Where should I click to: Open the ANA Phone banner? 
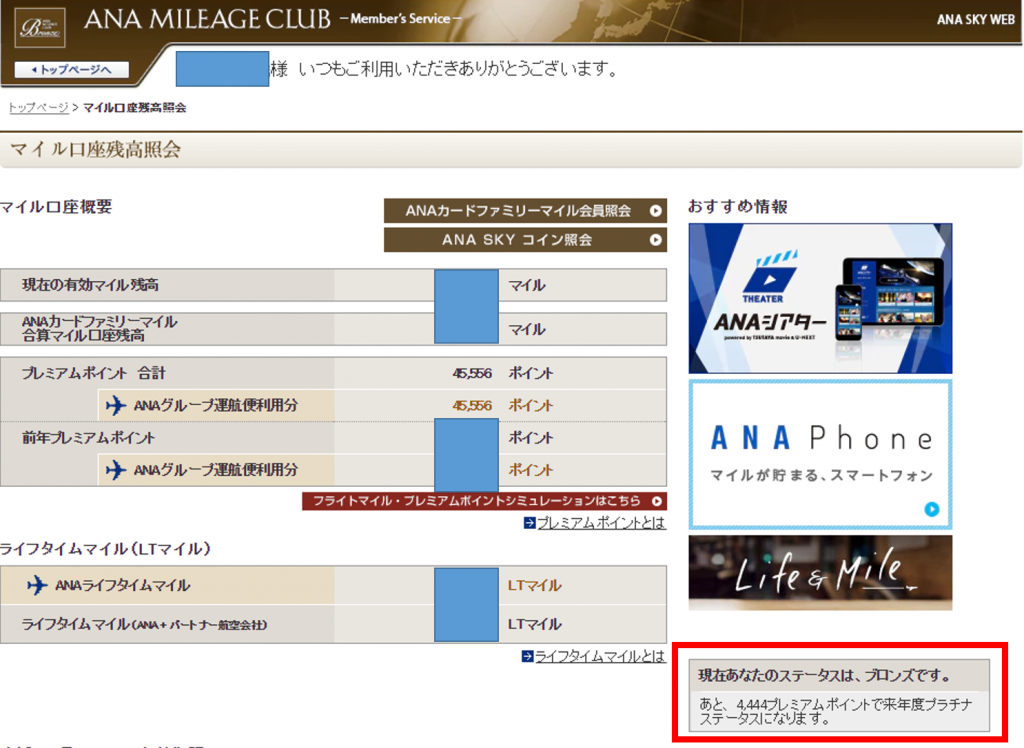tap(820, 455)
